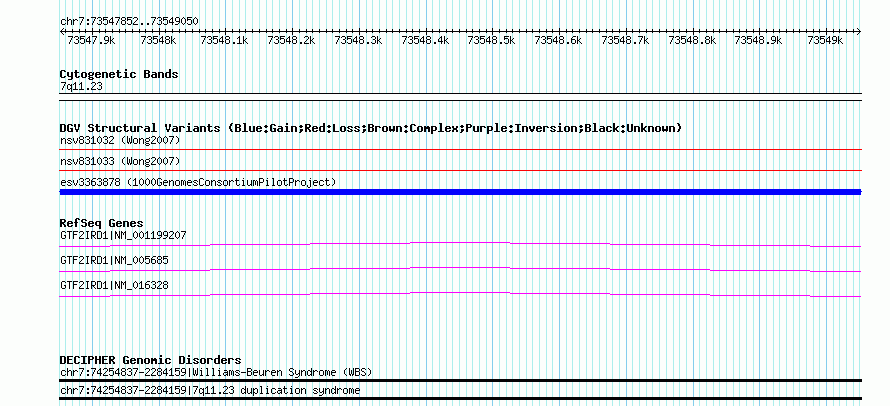The width and height of the screenshot is (890, 406).
Task: Click the 73548.8k ruler tick label
Action: [692, 40]
